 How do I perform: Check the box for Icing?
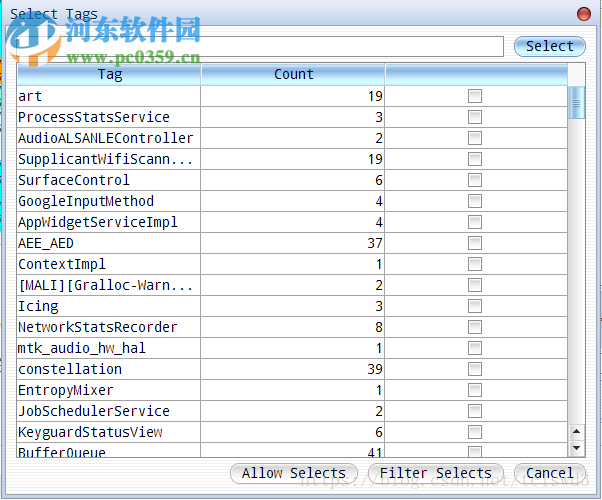click(475, 306)
